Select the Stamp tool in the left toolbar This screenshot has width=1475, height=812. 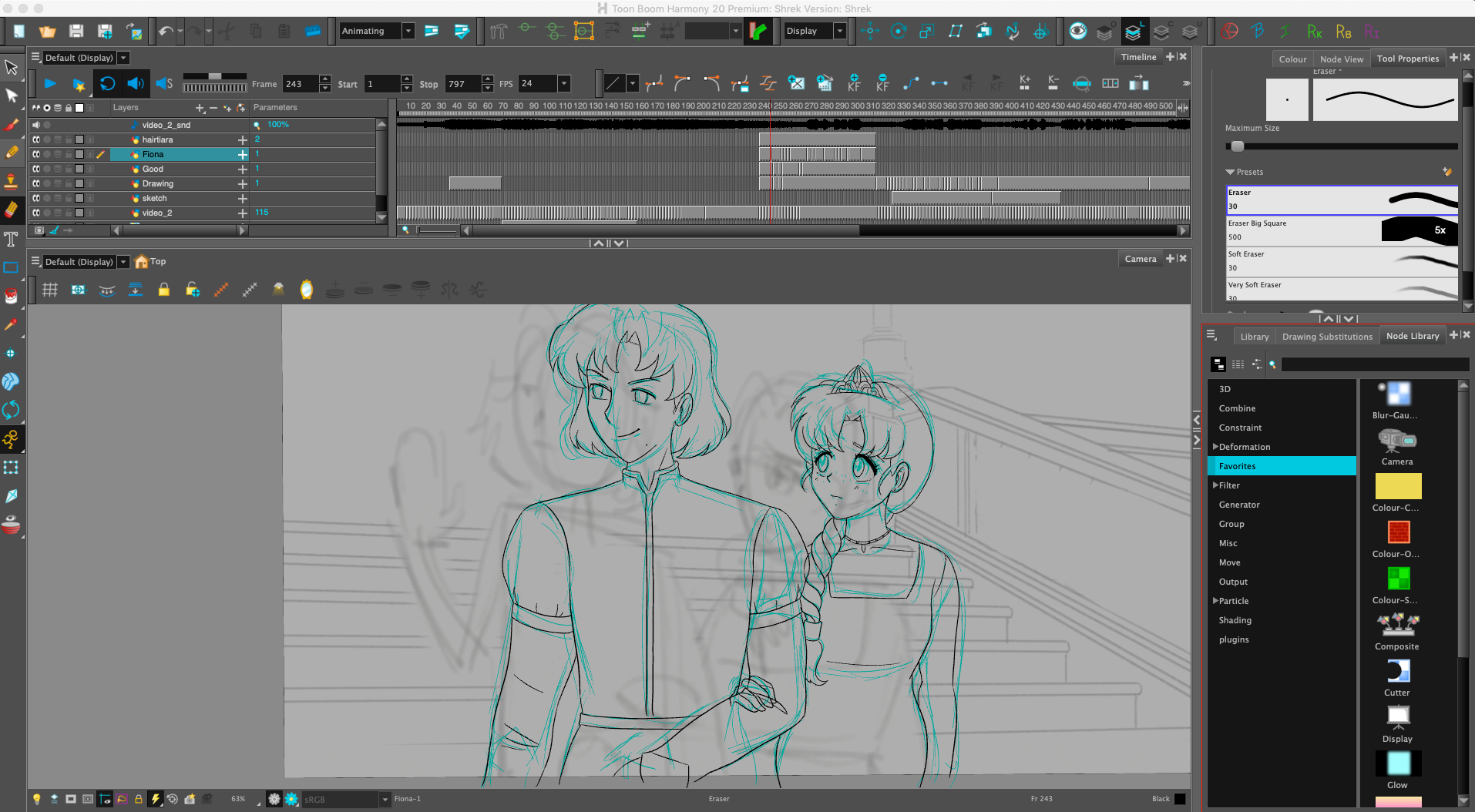[11, 181]
